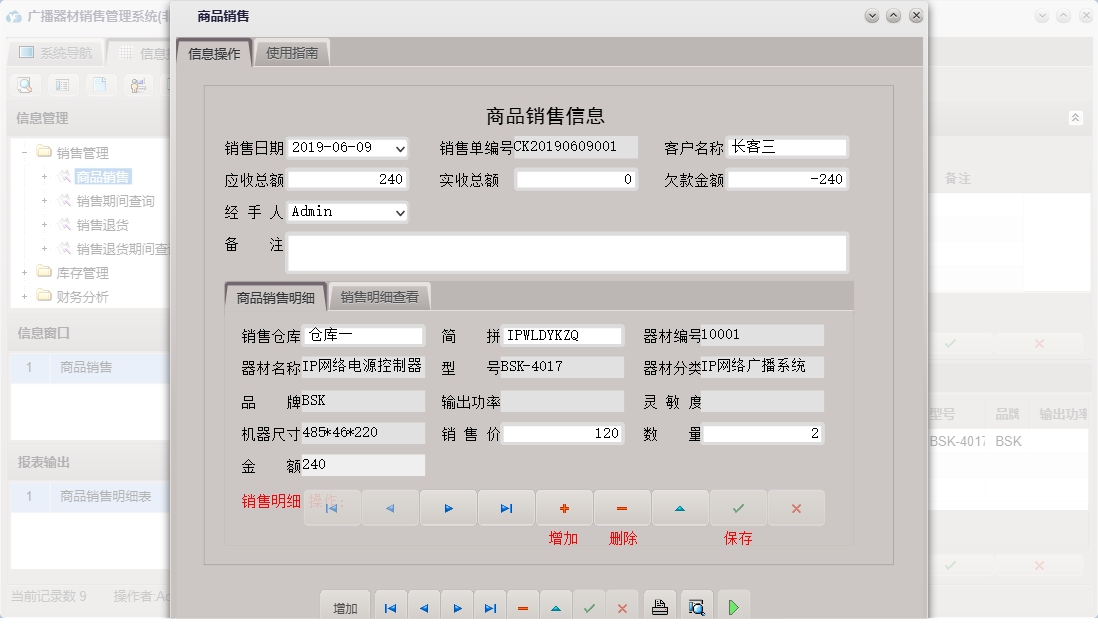Open the print preview icon at bottom
This screenshot has width=1098, height=635.
tap(696, 605)
